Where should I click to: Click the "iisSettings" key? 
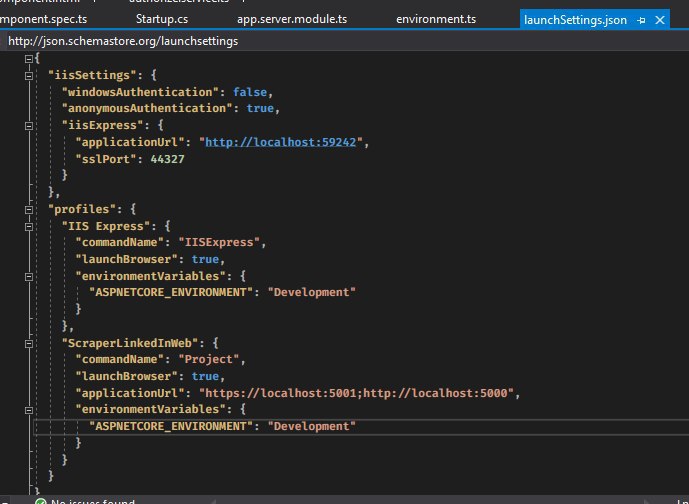92,75
